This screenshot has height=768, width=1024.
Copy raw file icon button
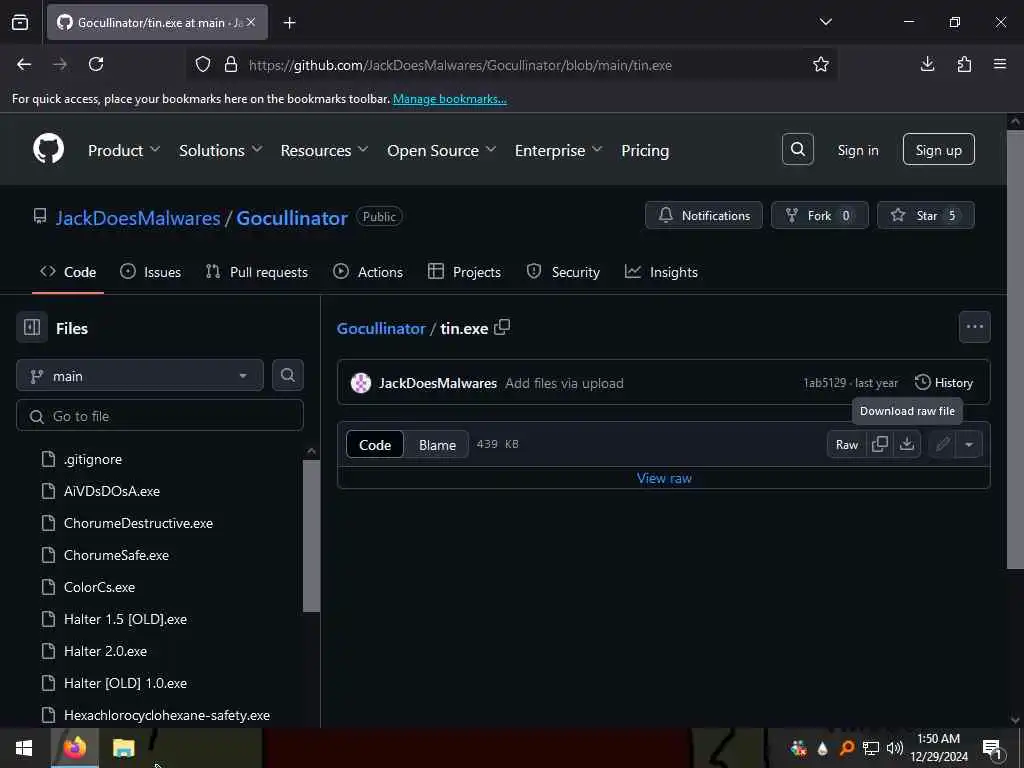pos(880,444)
